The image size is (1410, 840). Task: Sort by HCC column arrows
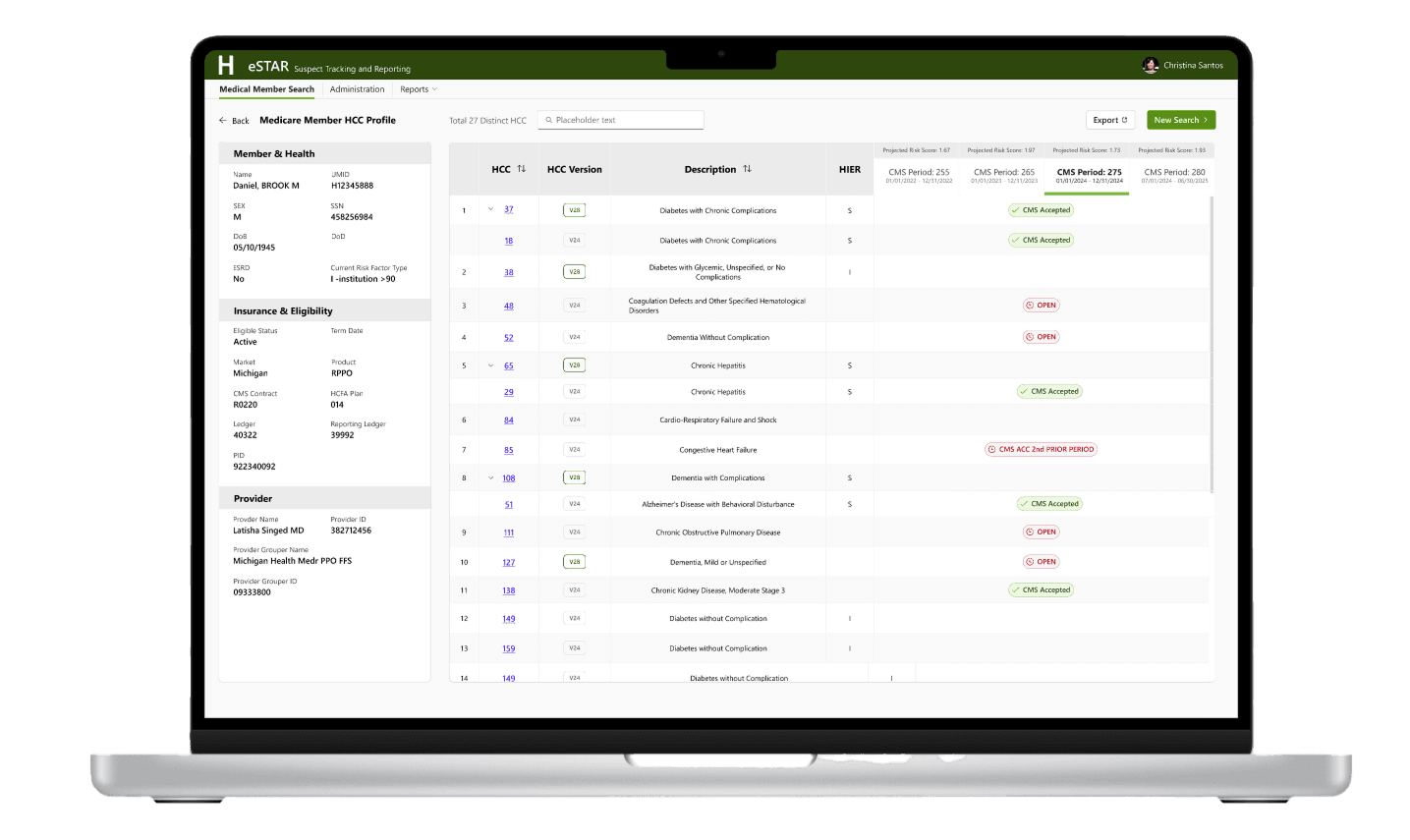click(x=522, y=169)
